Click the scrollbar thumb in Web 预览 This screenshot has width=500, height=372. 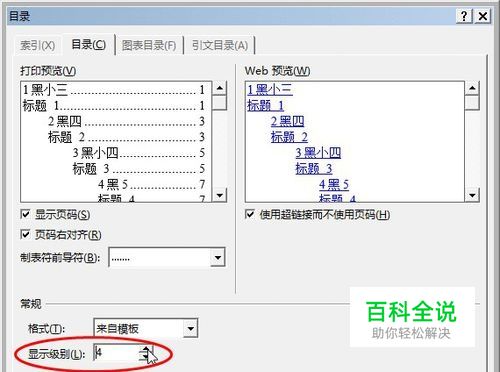tap(472, 102)
